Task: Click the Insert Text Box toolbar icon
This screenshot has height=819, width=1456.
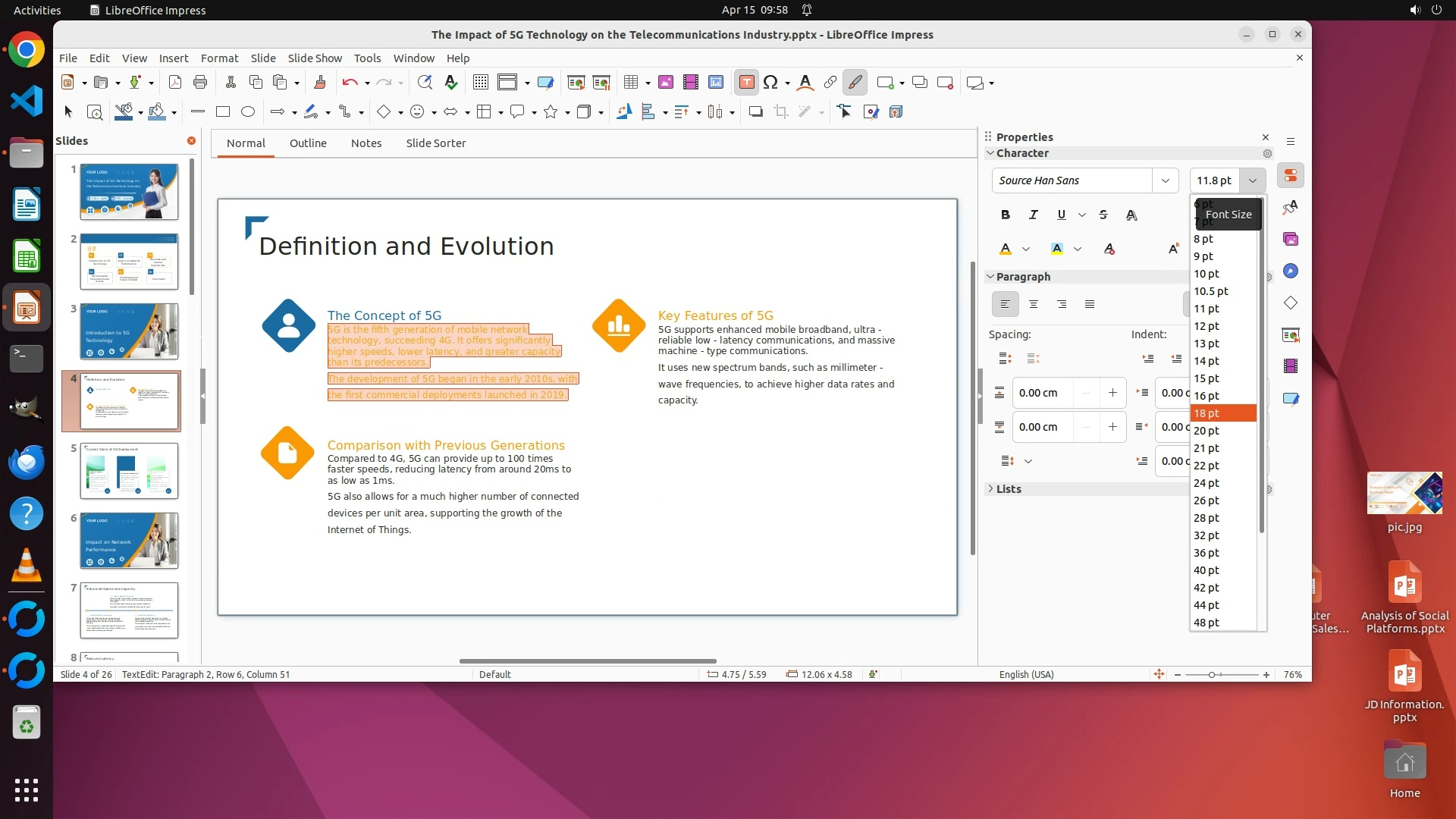Action: tap(746, 83)
